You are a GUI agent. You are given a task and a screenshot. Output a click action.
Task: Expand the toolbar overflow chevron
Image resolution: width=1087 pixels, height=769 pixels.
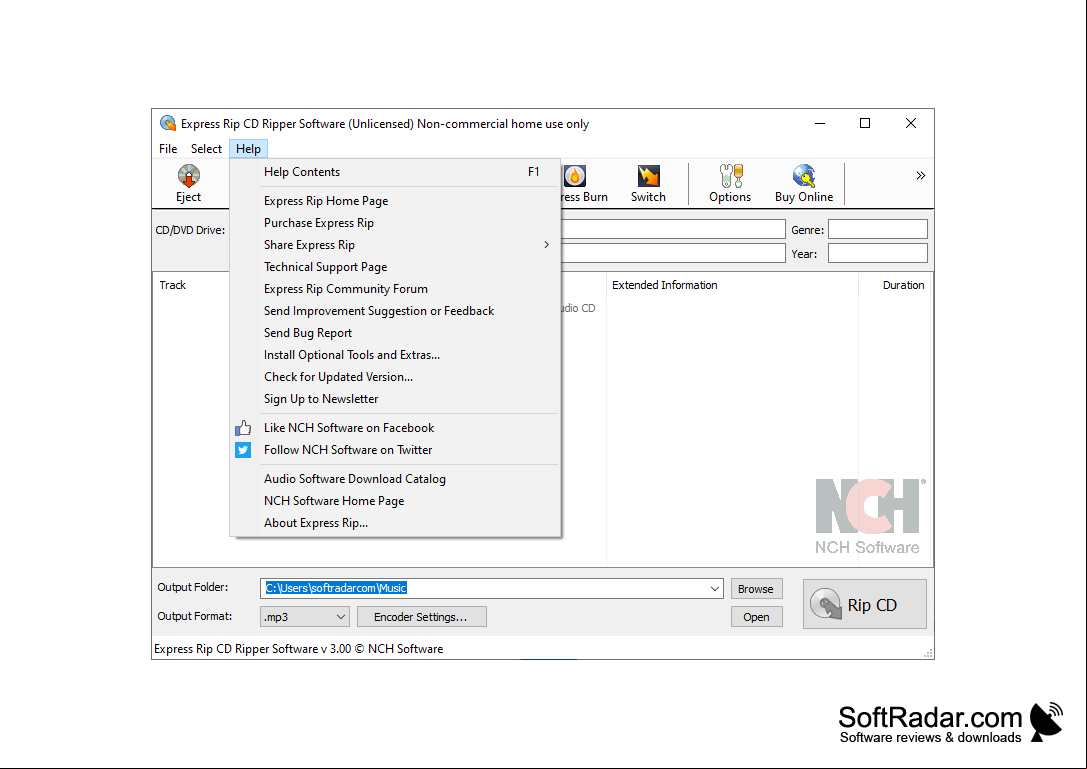[x=921, y=175]
